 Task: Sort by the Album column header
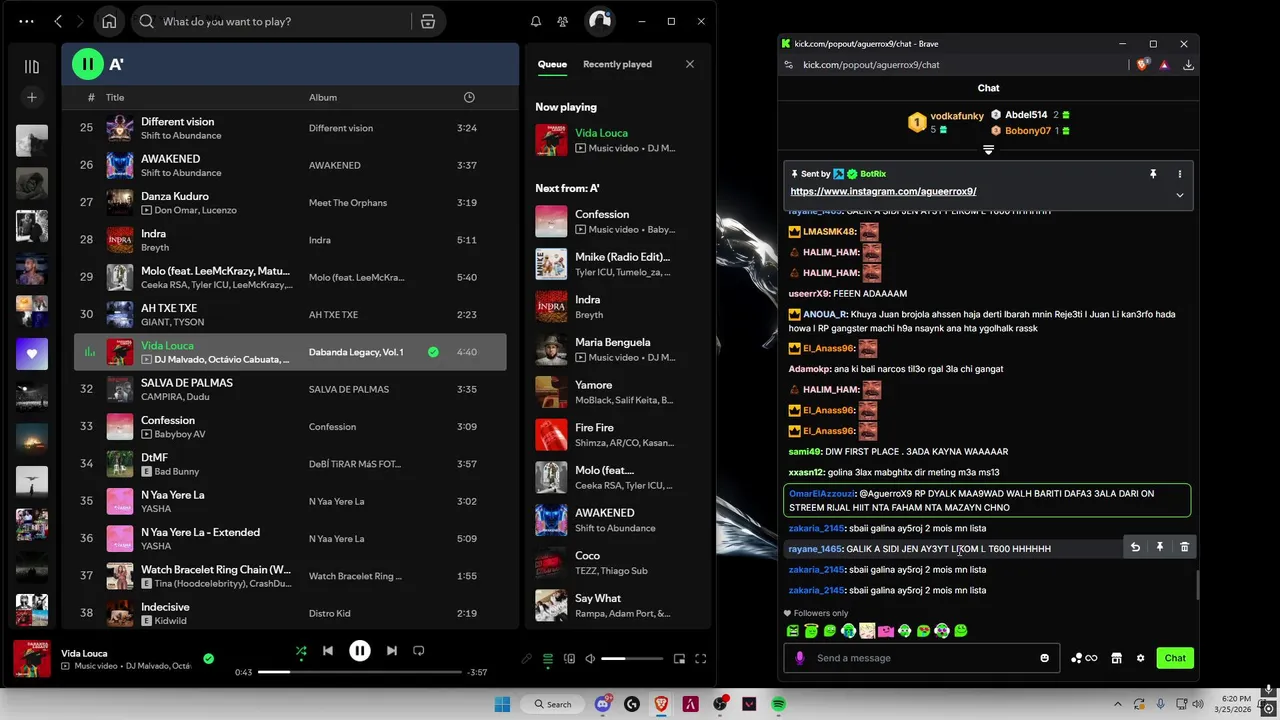[x=323, y=97]
